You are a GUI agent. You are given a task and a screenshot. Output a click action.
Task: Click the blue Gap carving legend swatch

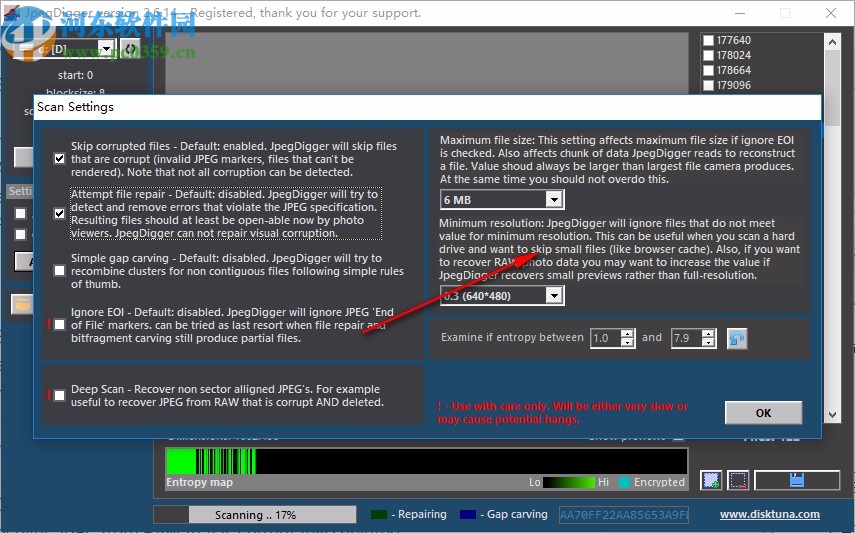(x=468, y=514)
